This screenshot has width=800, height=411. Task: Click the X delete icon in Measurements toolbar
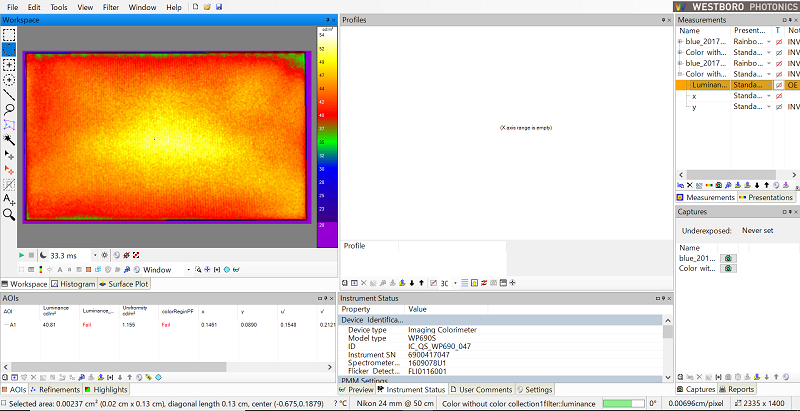click(x=690, y=185)
